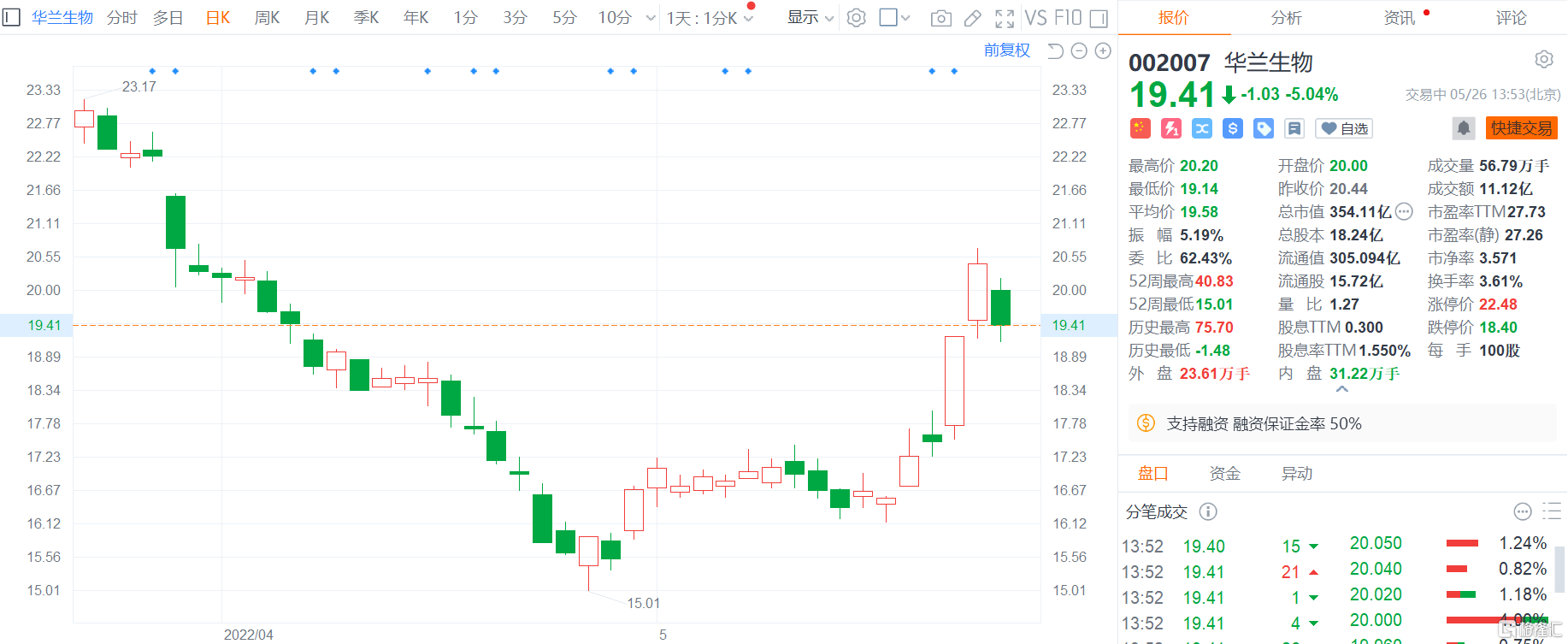The image size is (1568, 644).
Task: Select 周K weekly candlestick tab
Action: (x=268, y=18)
